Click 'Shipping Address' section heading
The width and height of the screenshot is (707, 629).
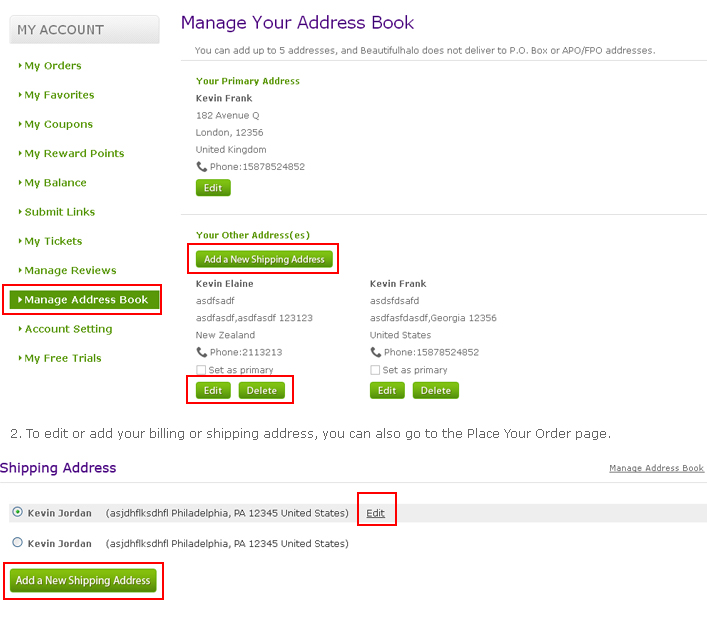pos(58,468)
